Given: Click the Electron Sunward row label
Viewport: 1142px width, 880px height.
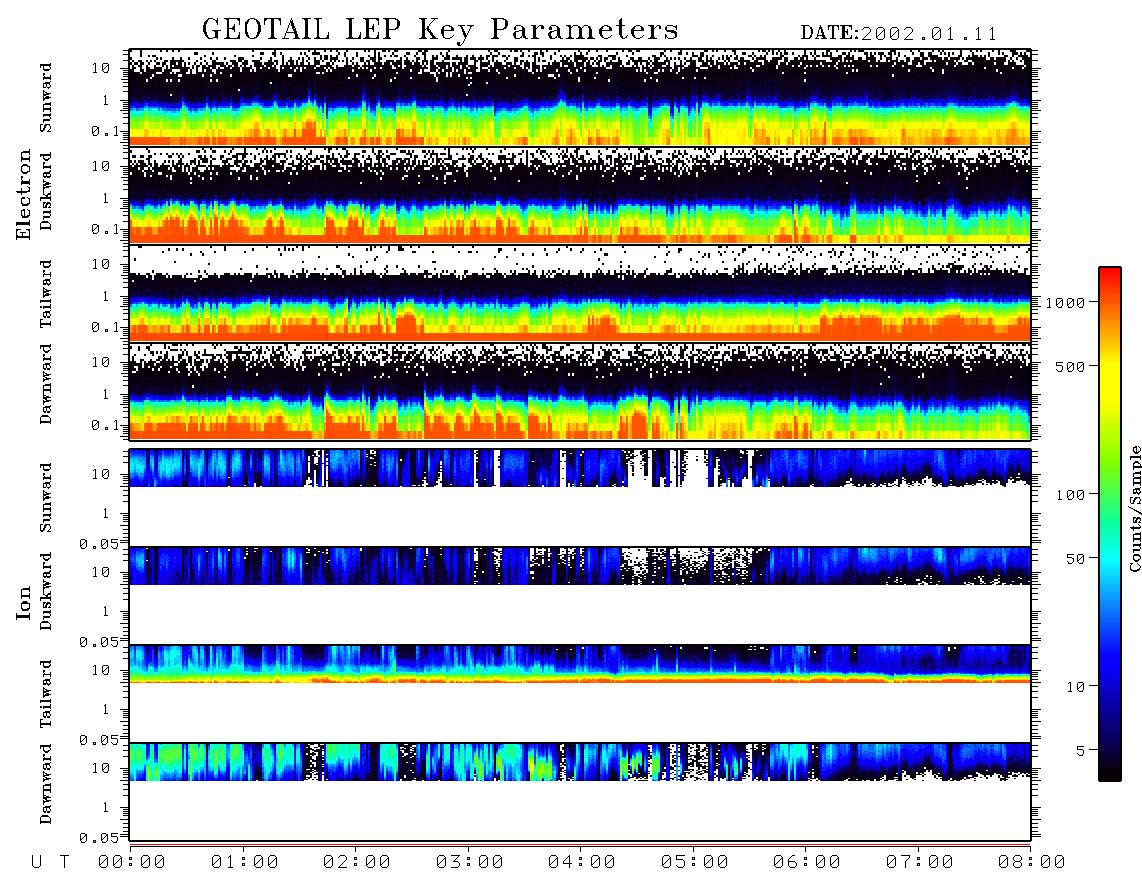Looking at the screenshot, I should (x=46, y=98).
